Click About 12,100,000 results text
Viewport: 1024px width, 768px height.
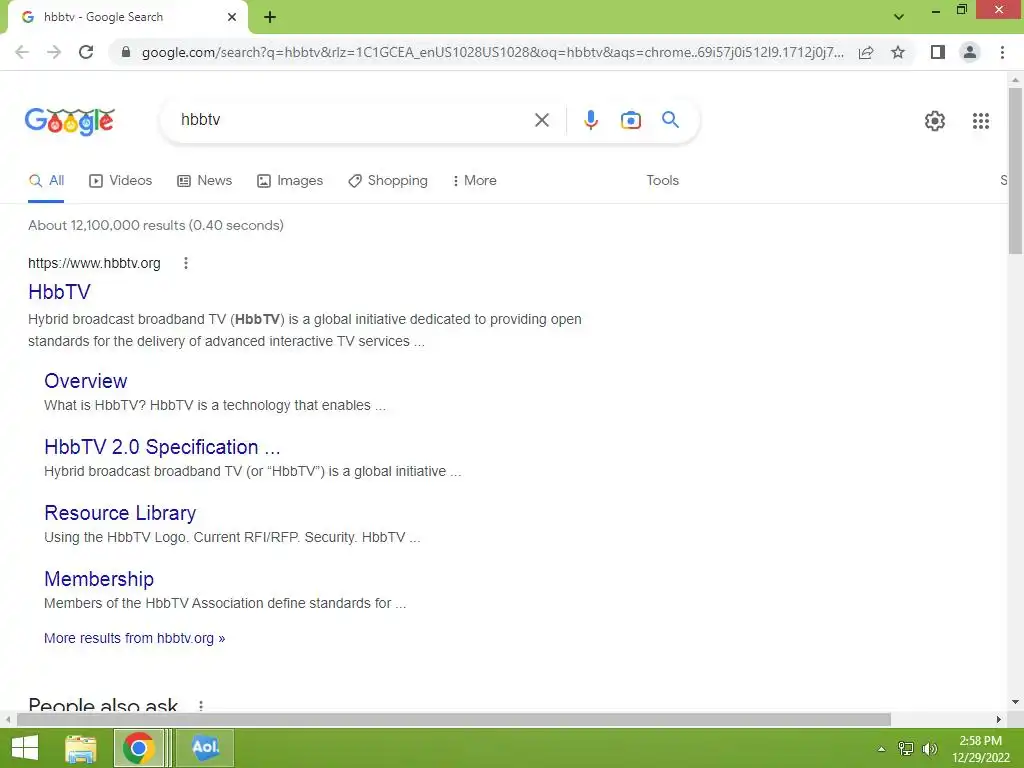click(155, 225)
